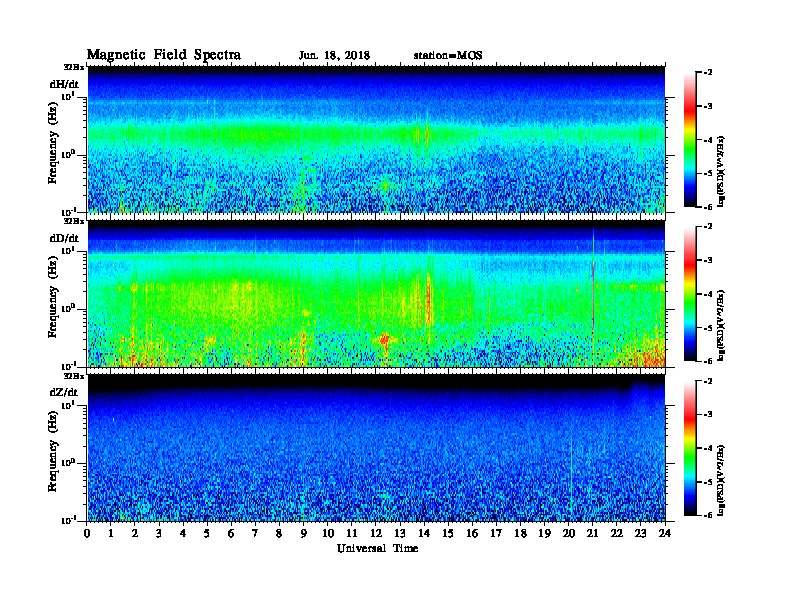This screenshot has width=792, height=612.
Task: Click the red patch near 12.5 UT in dD/dt
Action: [385, 340]
